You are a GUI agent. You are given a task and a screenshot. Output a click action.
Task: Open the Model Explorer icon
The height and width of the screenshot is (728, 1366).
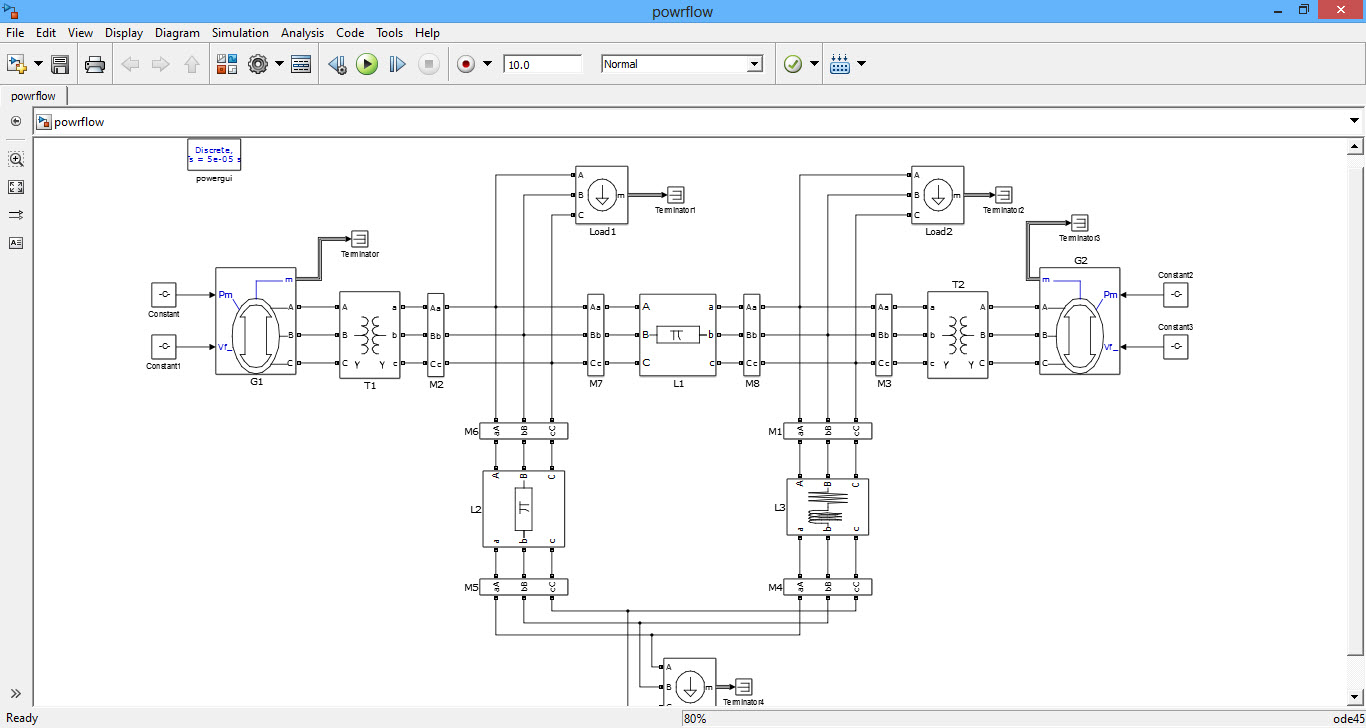pyautogui.click(x=301, y=64)
